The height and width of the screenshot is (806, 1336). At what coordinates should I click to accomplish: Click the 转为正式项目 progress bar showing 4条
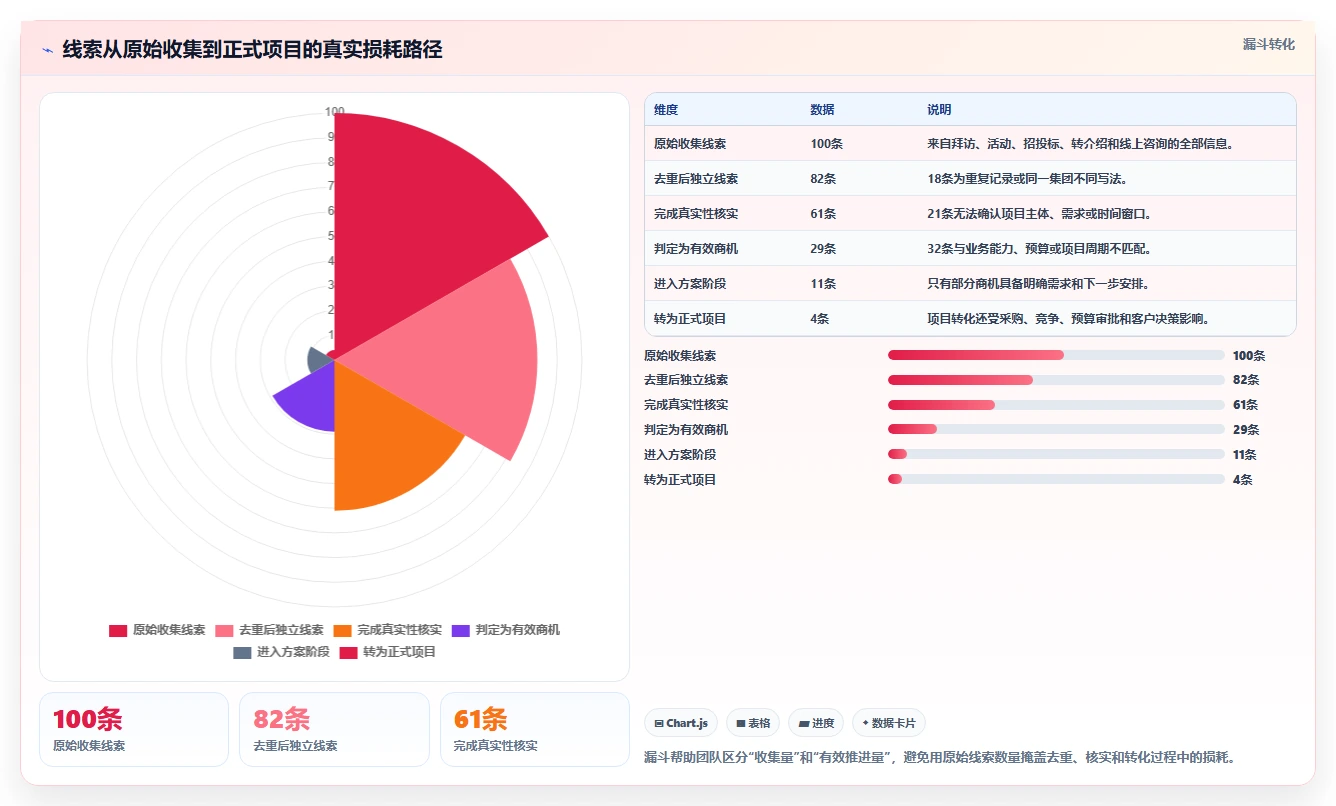point(1056,479)
